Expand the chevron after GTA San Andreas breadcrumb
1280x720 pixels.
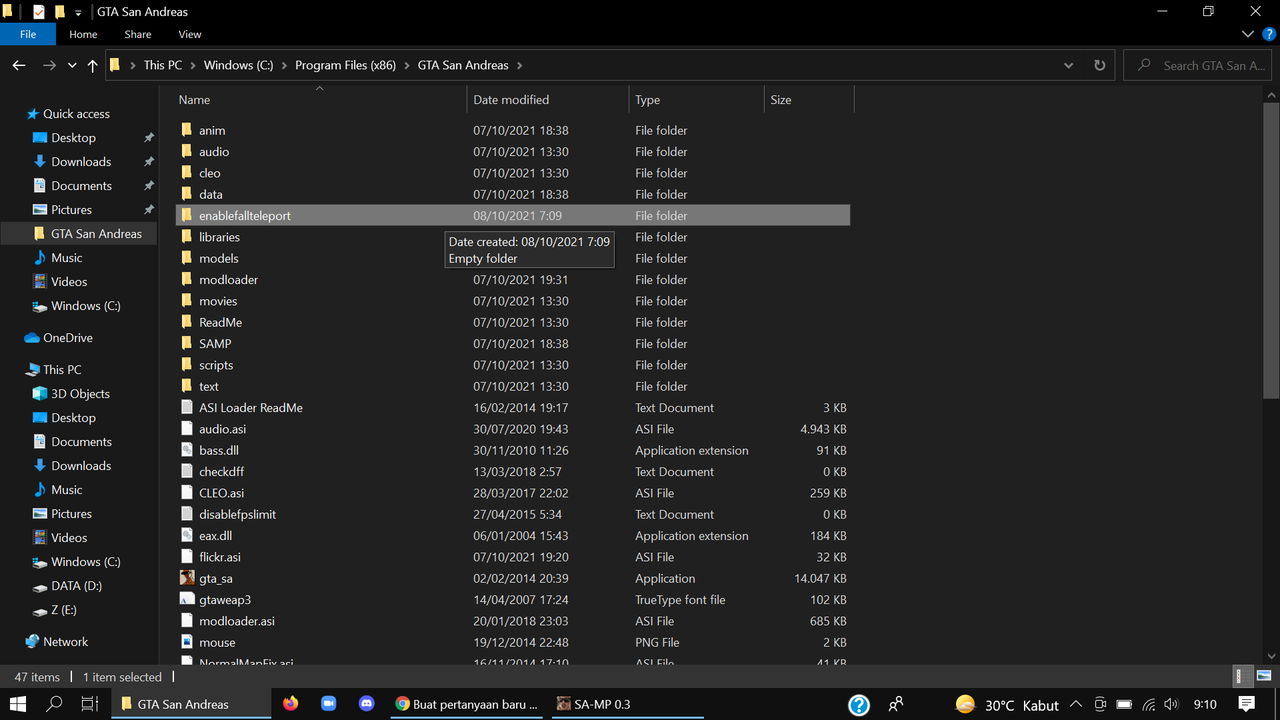pyautogui.click(x=520, y=65)
